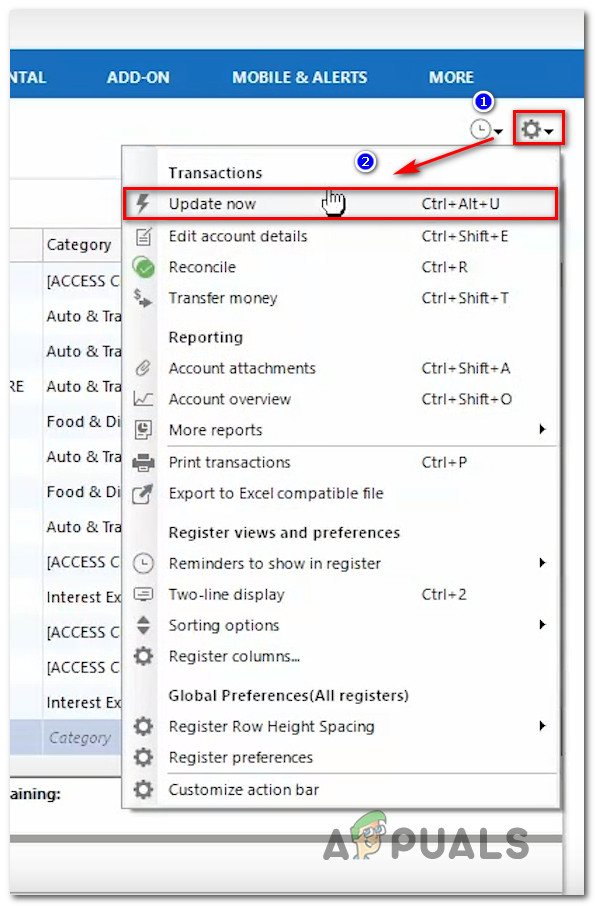Click the Register columns gear icon
This screenshot has width=595, height=906.
click(143, 656)
